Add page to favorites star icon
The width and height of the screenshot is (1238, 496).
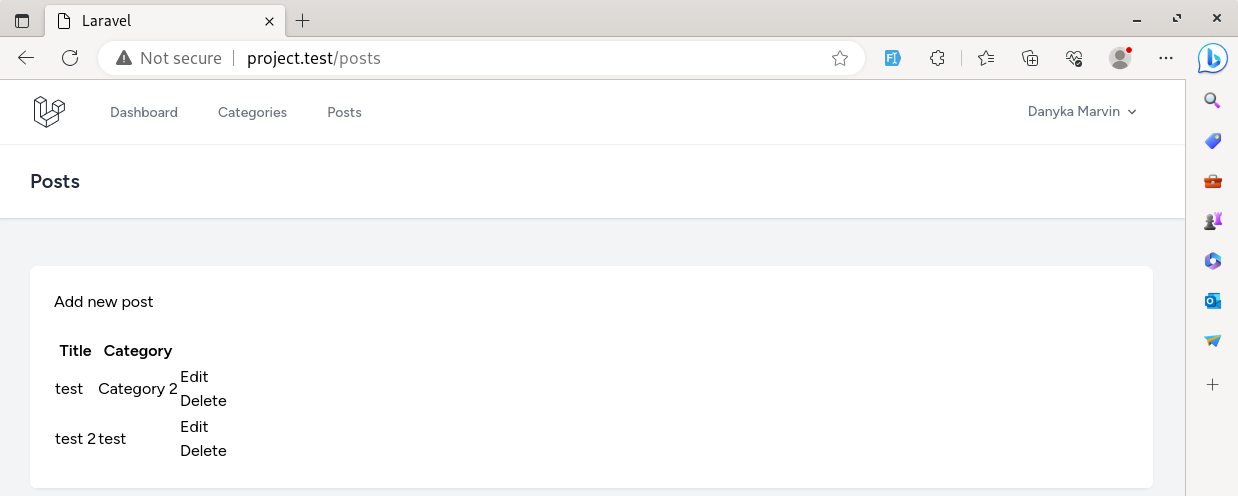tap(840, 58)
